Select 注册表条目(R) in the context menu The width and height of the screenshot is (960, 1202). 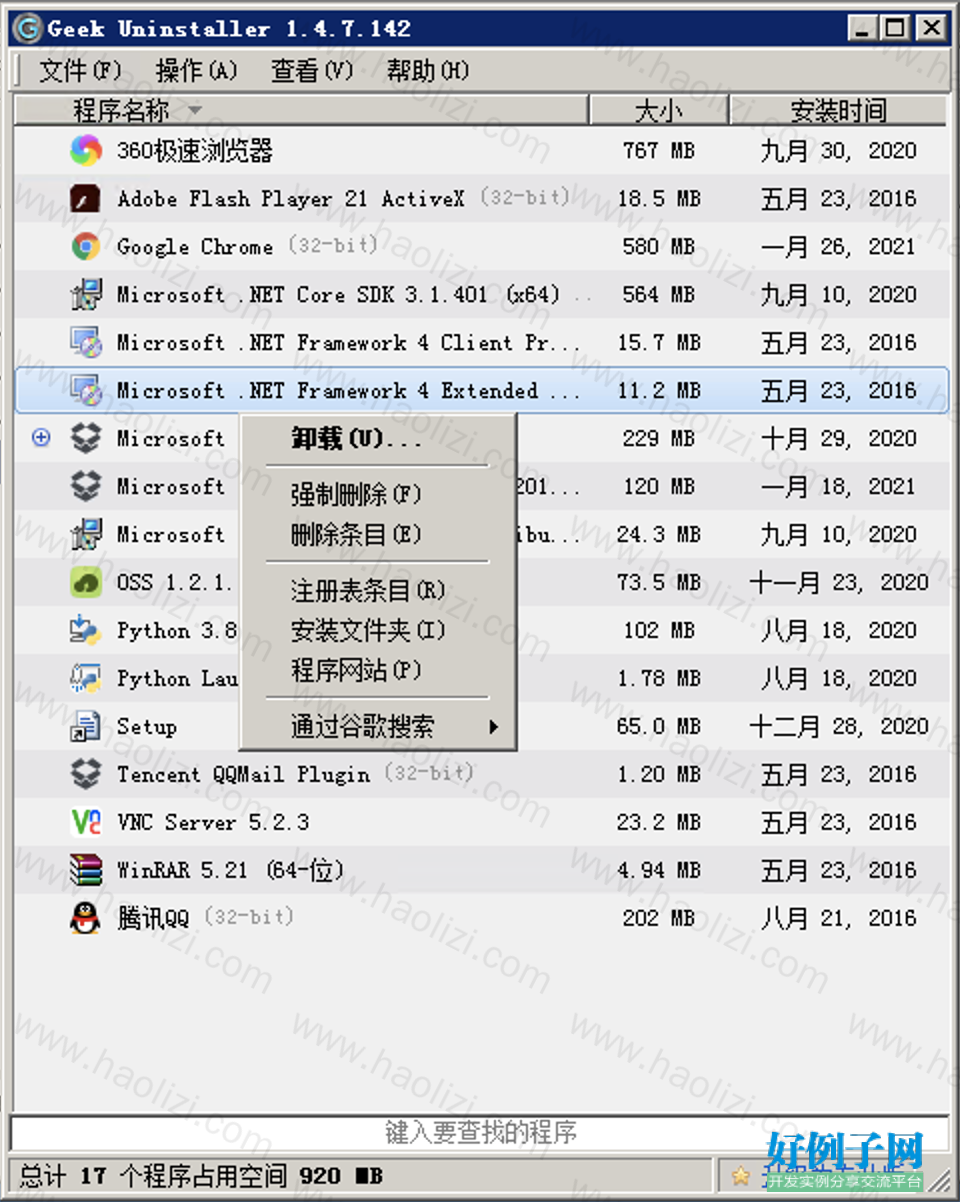click(378, 591)
